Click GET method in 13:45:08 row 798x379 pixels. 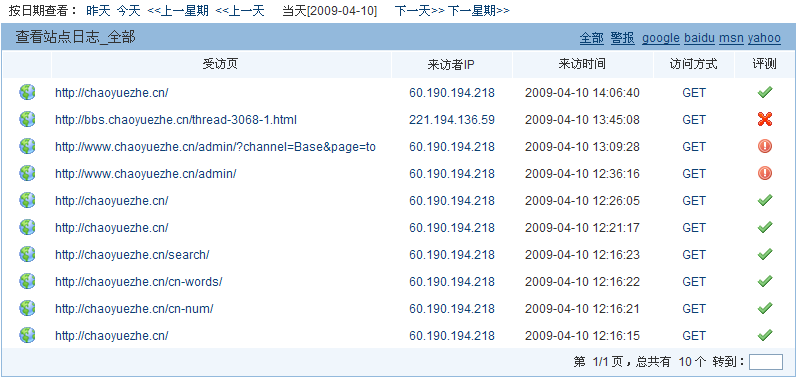pos(694,120)
